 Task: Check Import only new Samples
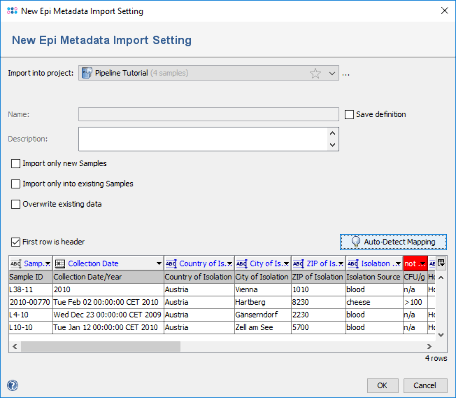15,164
